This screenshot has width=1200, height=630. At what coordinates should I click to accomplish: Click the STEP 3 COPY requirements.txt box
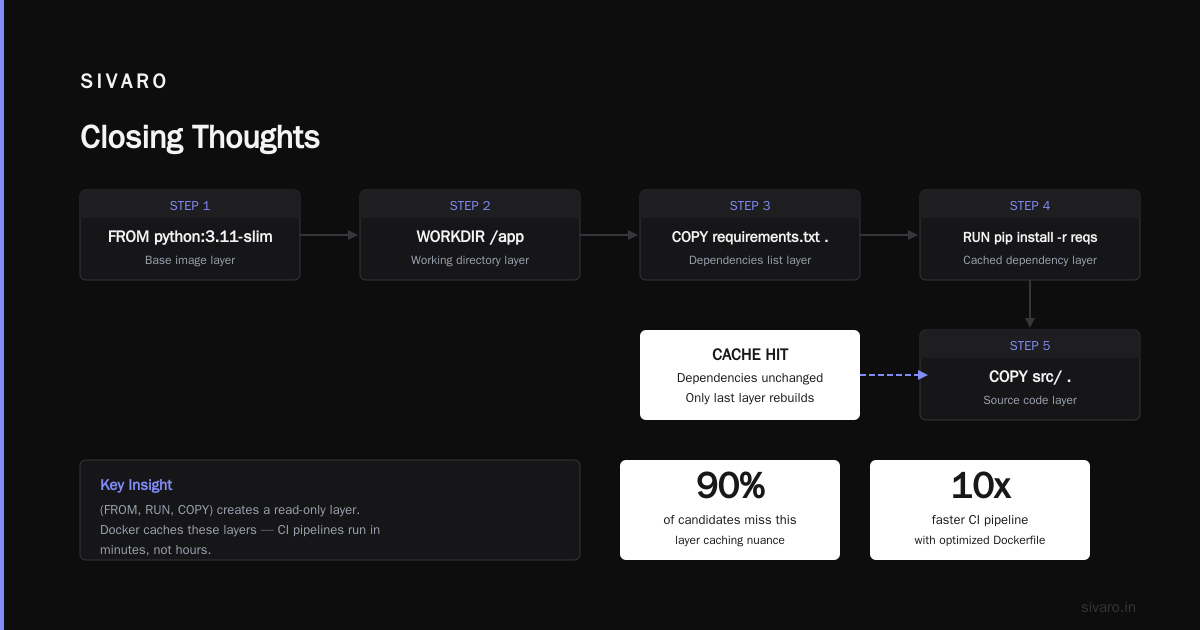[750, 235]
